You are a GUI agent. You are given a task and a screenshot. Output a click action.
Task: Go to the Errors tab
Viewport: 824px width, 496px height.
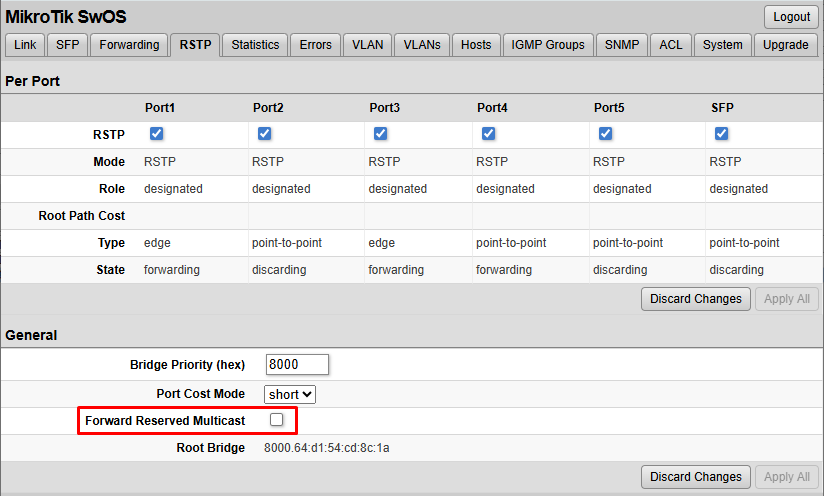tap(316, 45)
